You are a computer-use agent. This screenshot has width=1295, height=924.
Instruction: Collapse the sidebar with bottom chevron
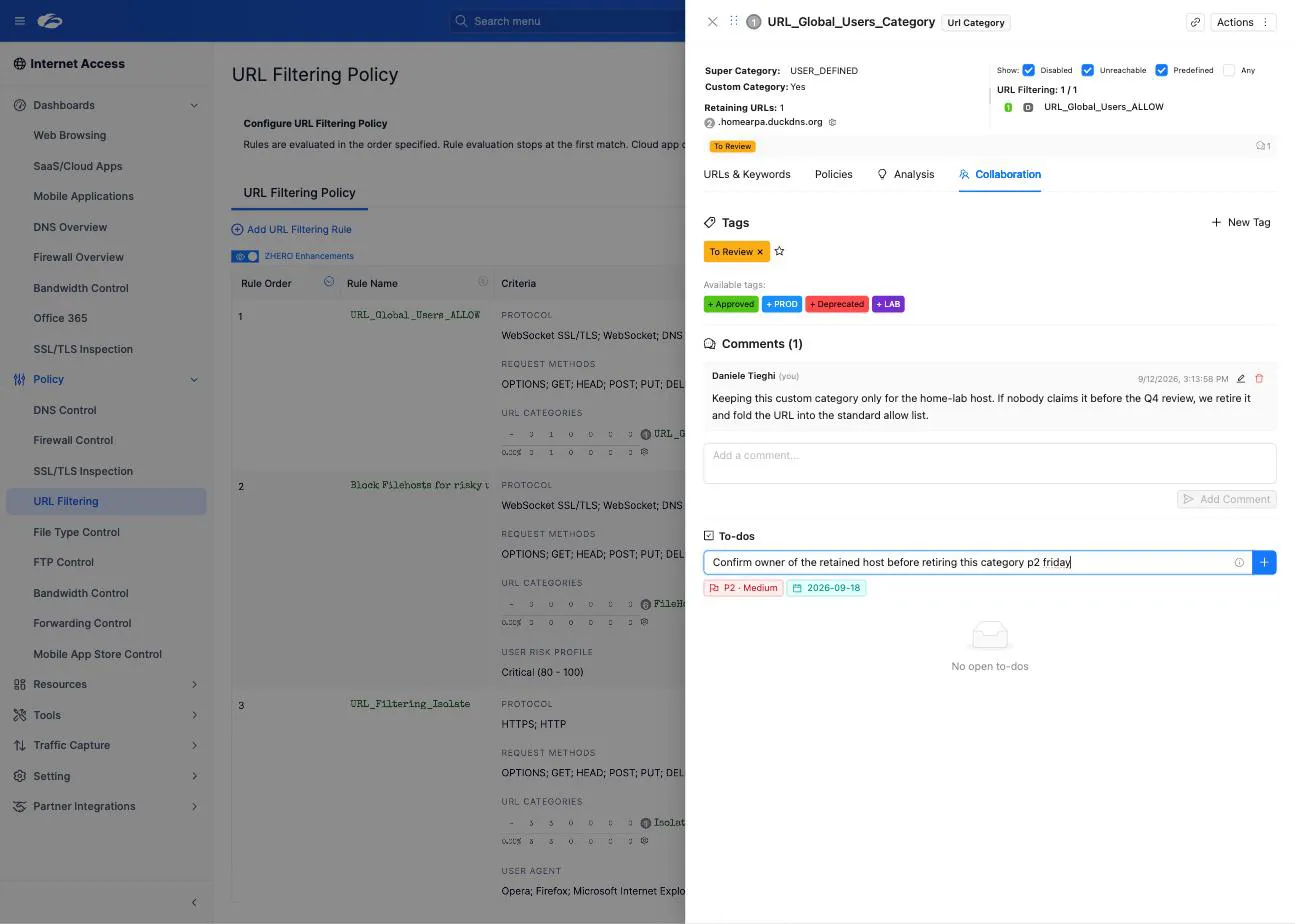pyautogui.click(x=194, y=902)
